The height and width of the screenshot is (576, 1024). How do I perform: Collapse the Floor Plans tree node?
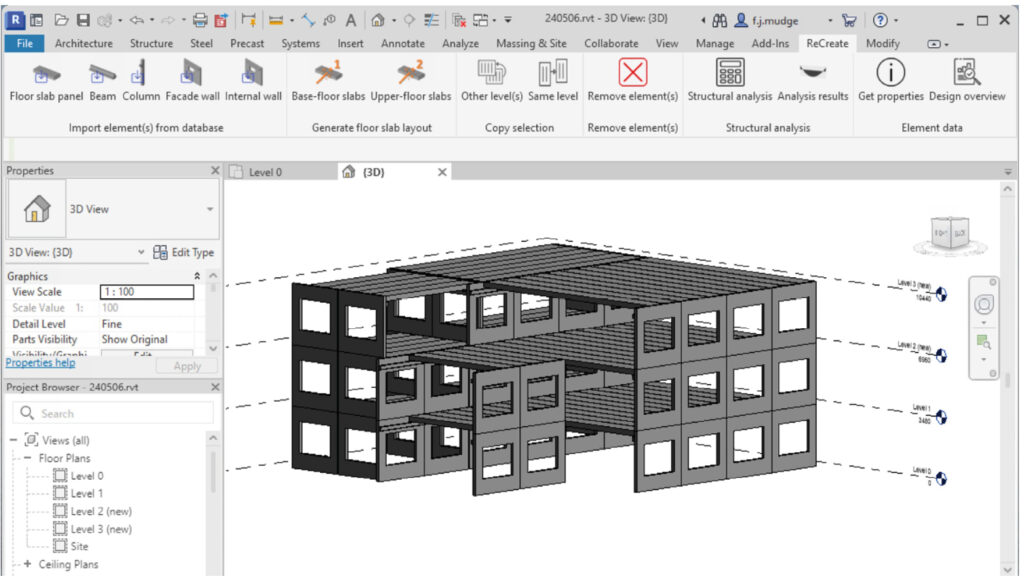(x=28, y=458)
